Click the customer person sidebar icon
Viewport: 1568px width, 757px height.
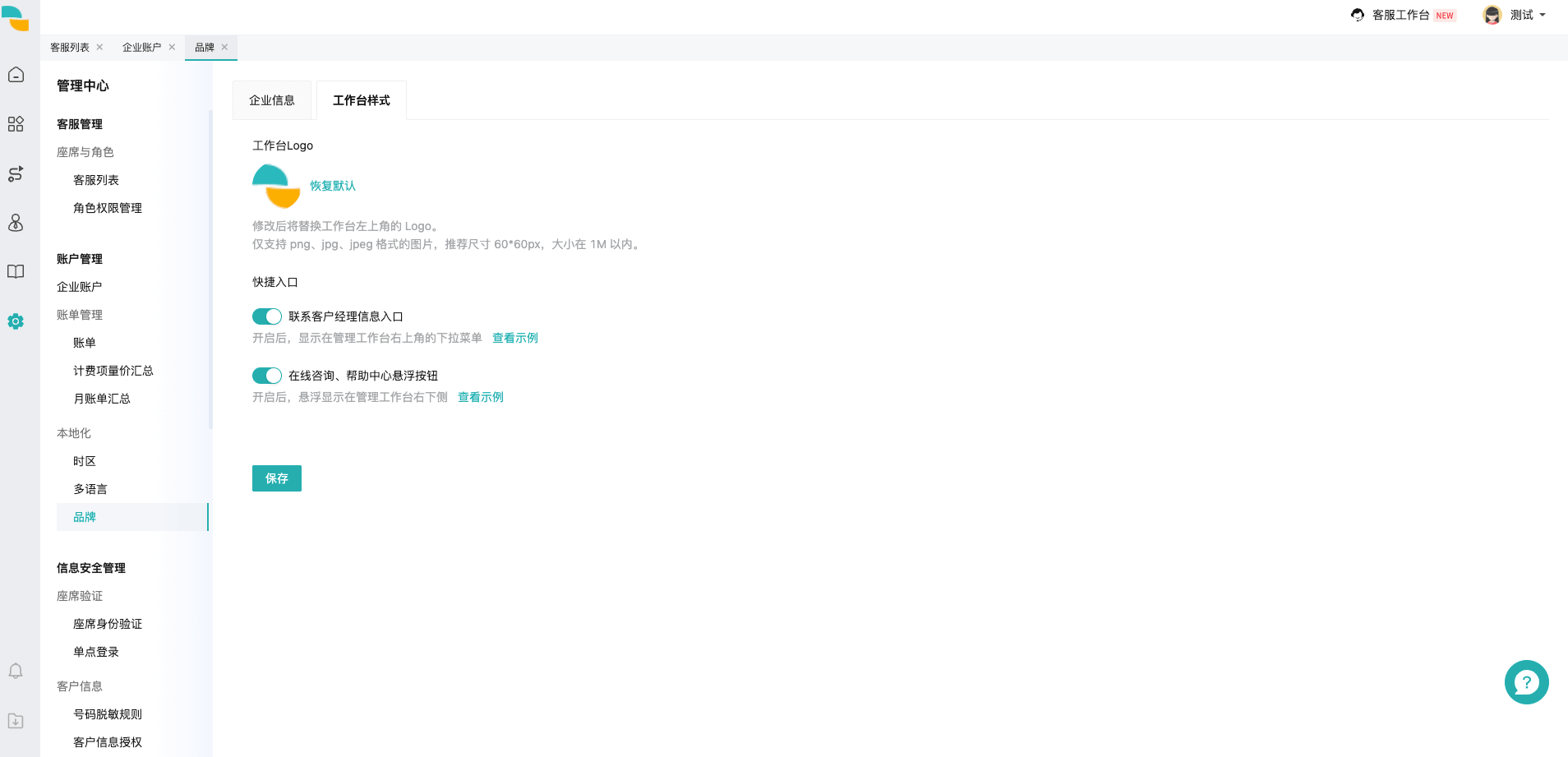pos(16,223)
